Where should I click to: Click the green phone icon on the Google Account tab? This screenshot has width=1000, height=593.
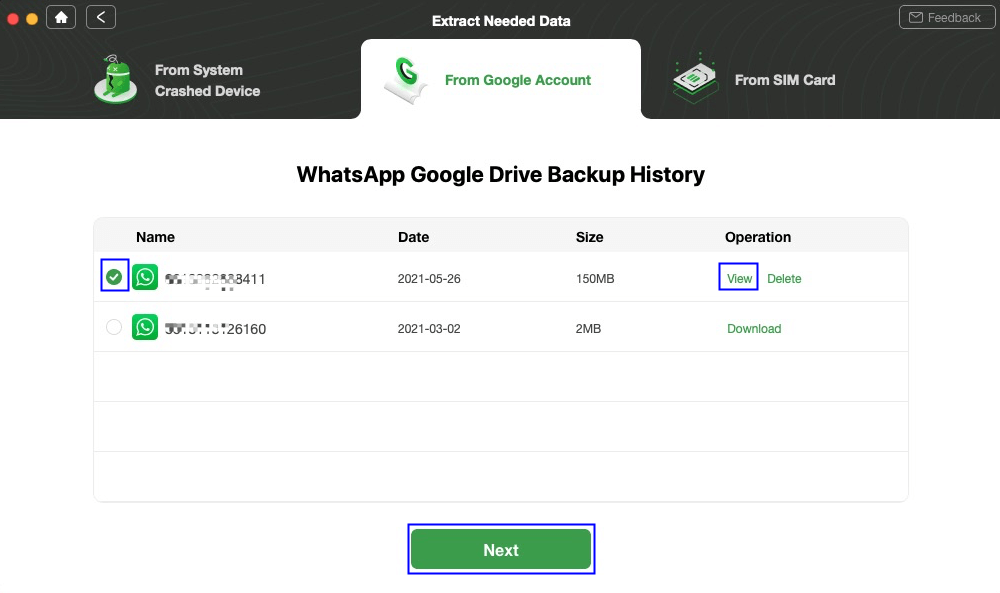[x=405, y=79]
